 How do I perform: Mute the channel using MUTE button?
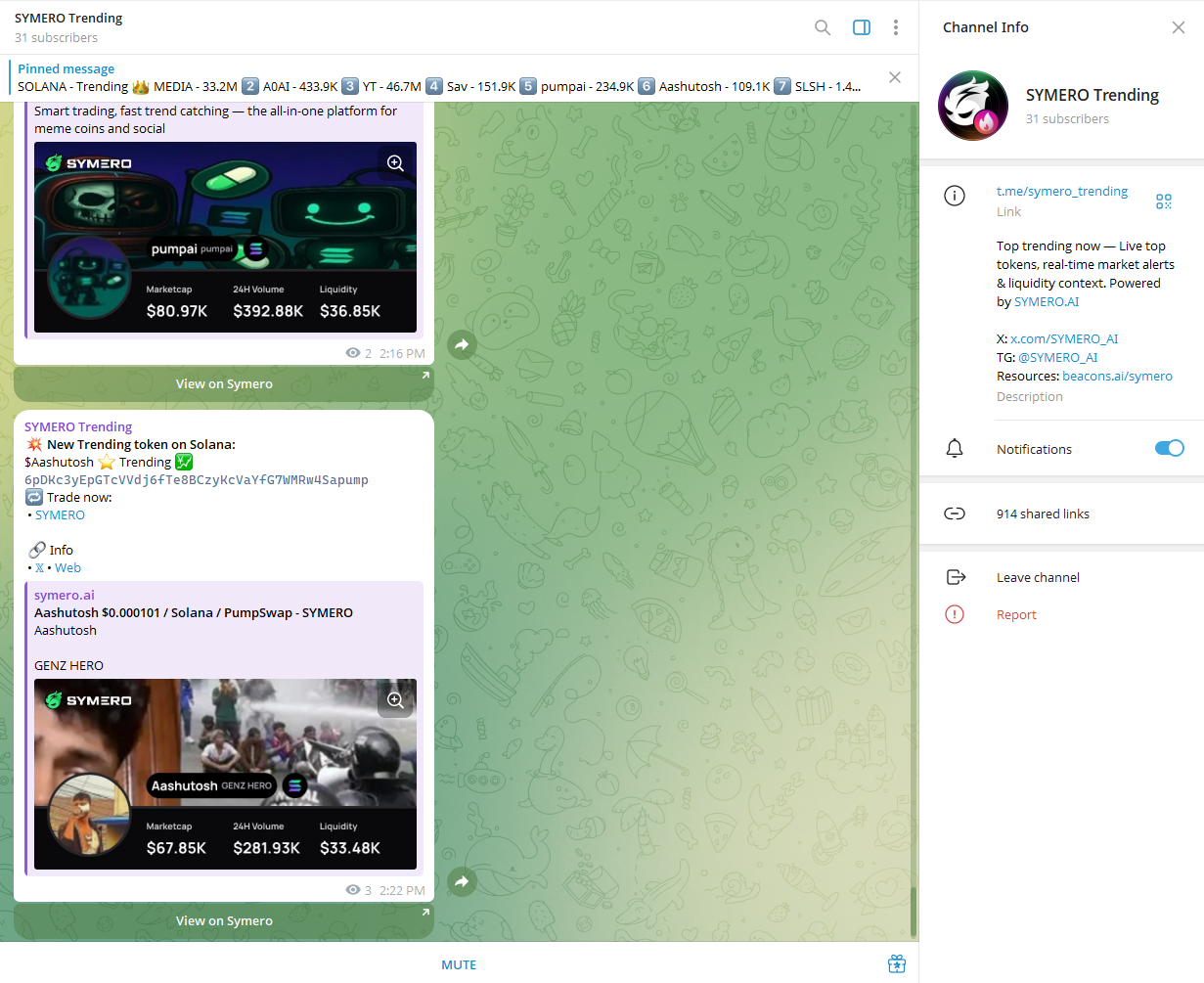tap(459, 964)
